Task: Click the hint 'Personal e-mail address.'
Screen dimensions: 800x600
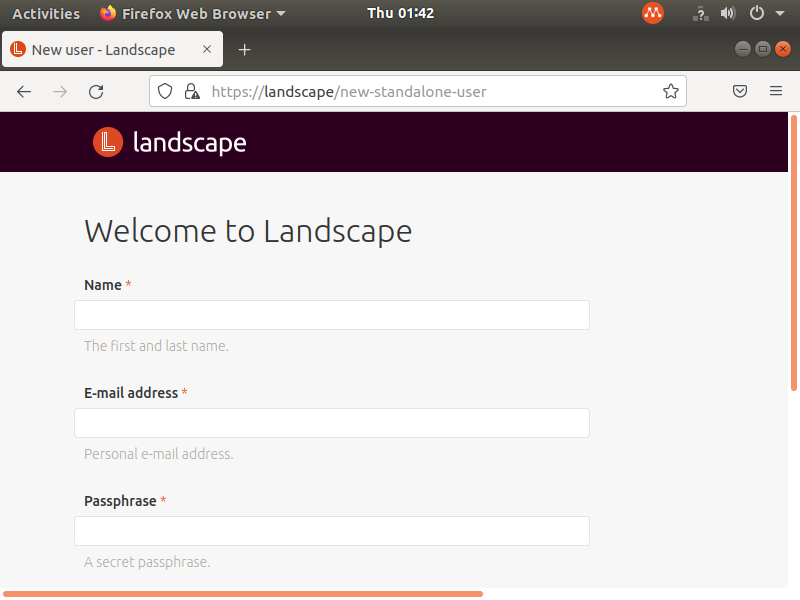Action: click(x=159, y=454)
